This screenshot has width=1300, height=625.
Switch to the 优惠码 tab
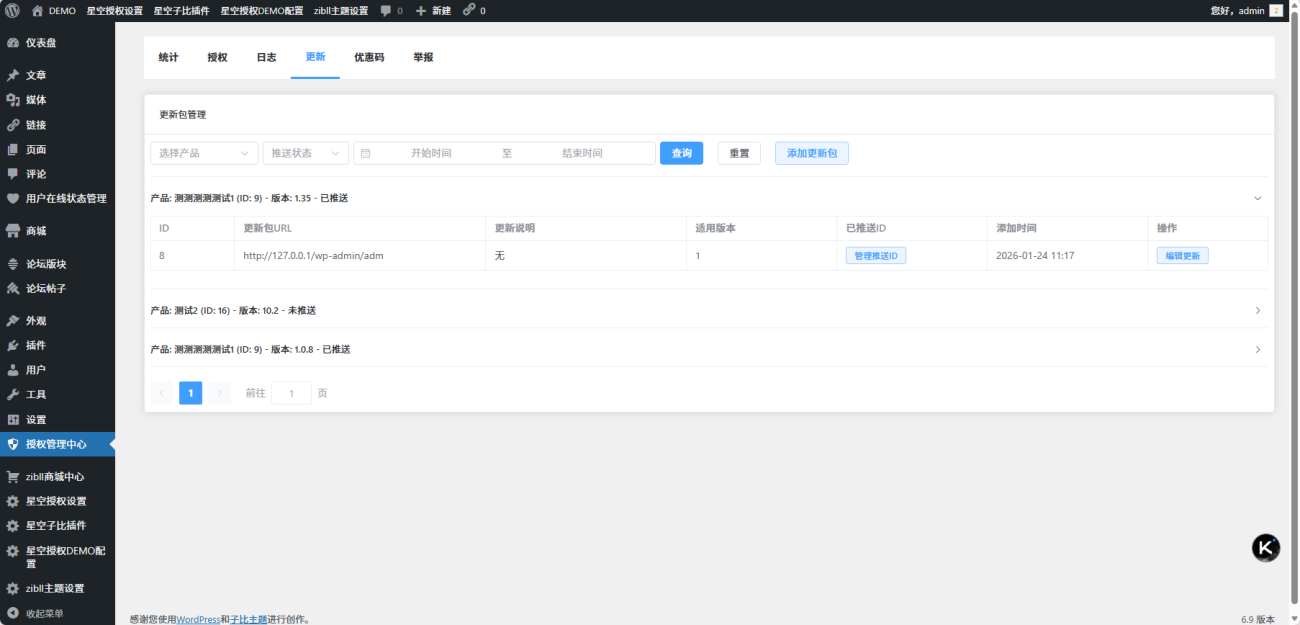click(369, 58)
